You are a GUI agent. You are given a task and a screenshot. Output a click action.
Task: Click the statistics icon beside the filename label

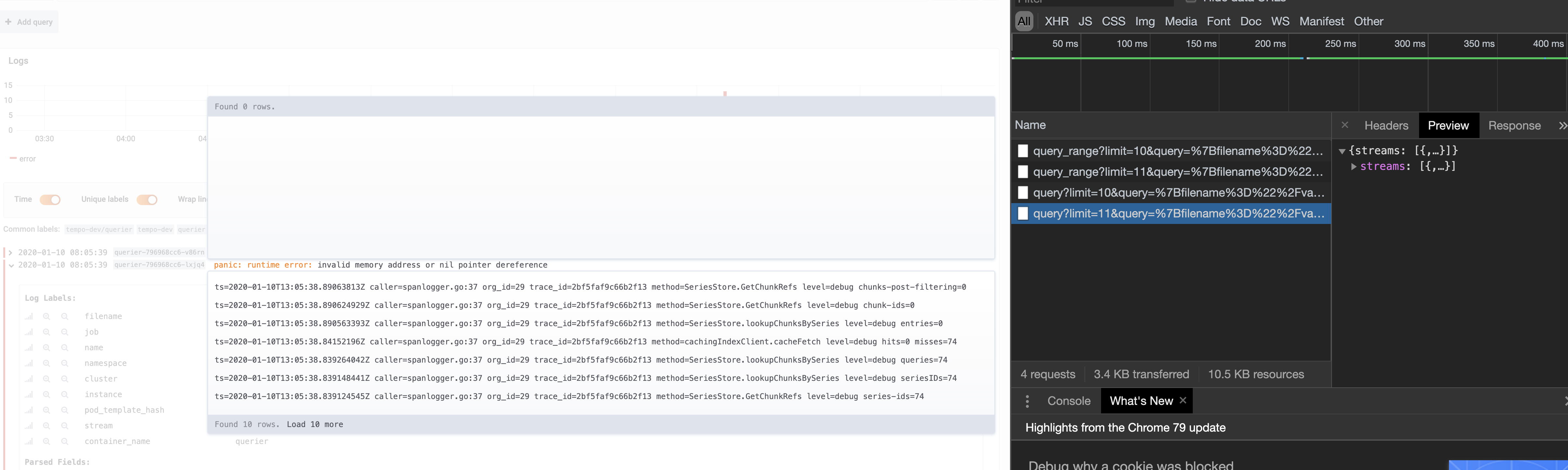[29, 316]
